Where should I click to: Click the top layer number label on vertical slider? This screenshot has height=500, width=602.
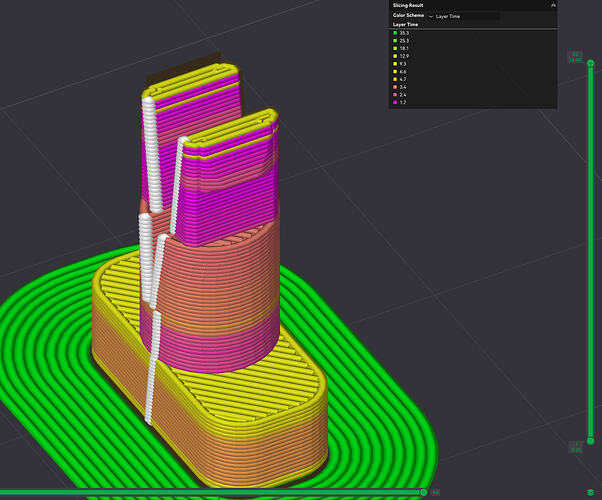click(x=575, y=57)
